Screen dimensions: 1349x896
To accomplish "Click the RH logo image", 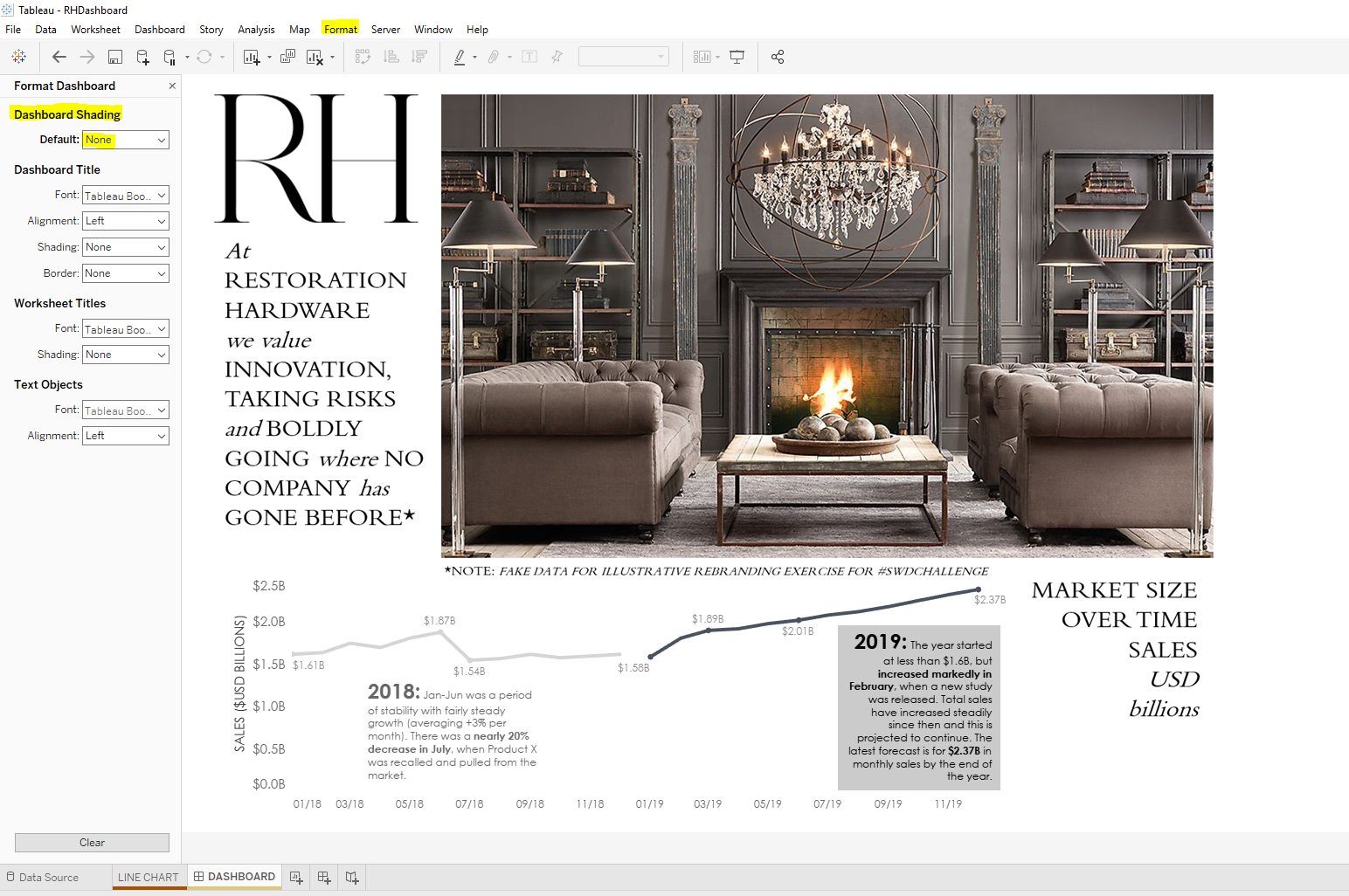I will click(x=316, y=158).
